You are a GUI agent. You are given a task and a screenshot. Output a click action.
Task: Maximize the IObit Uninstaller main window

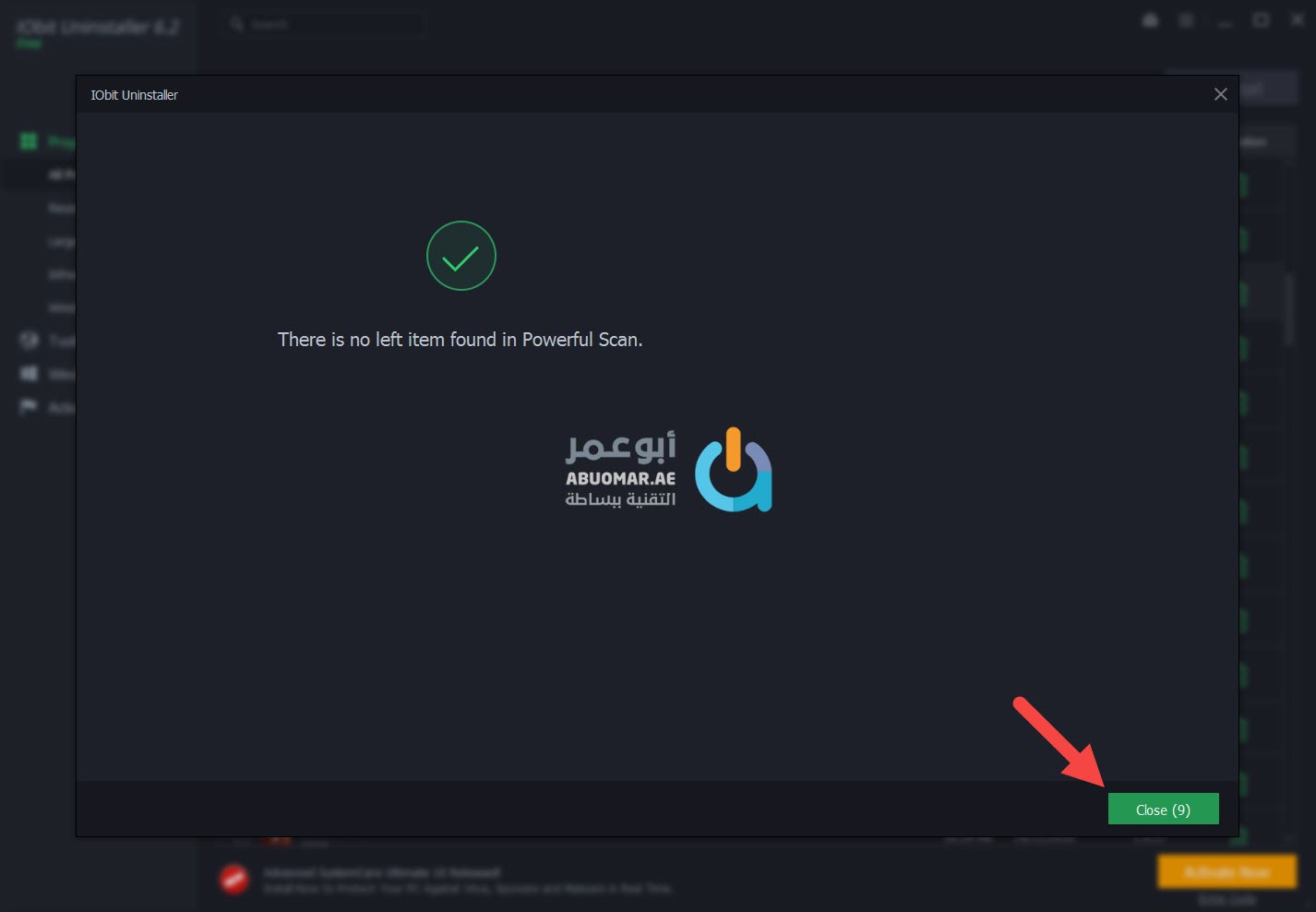(1261, 20)
